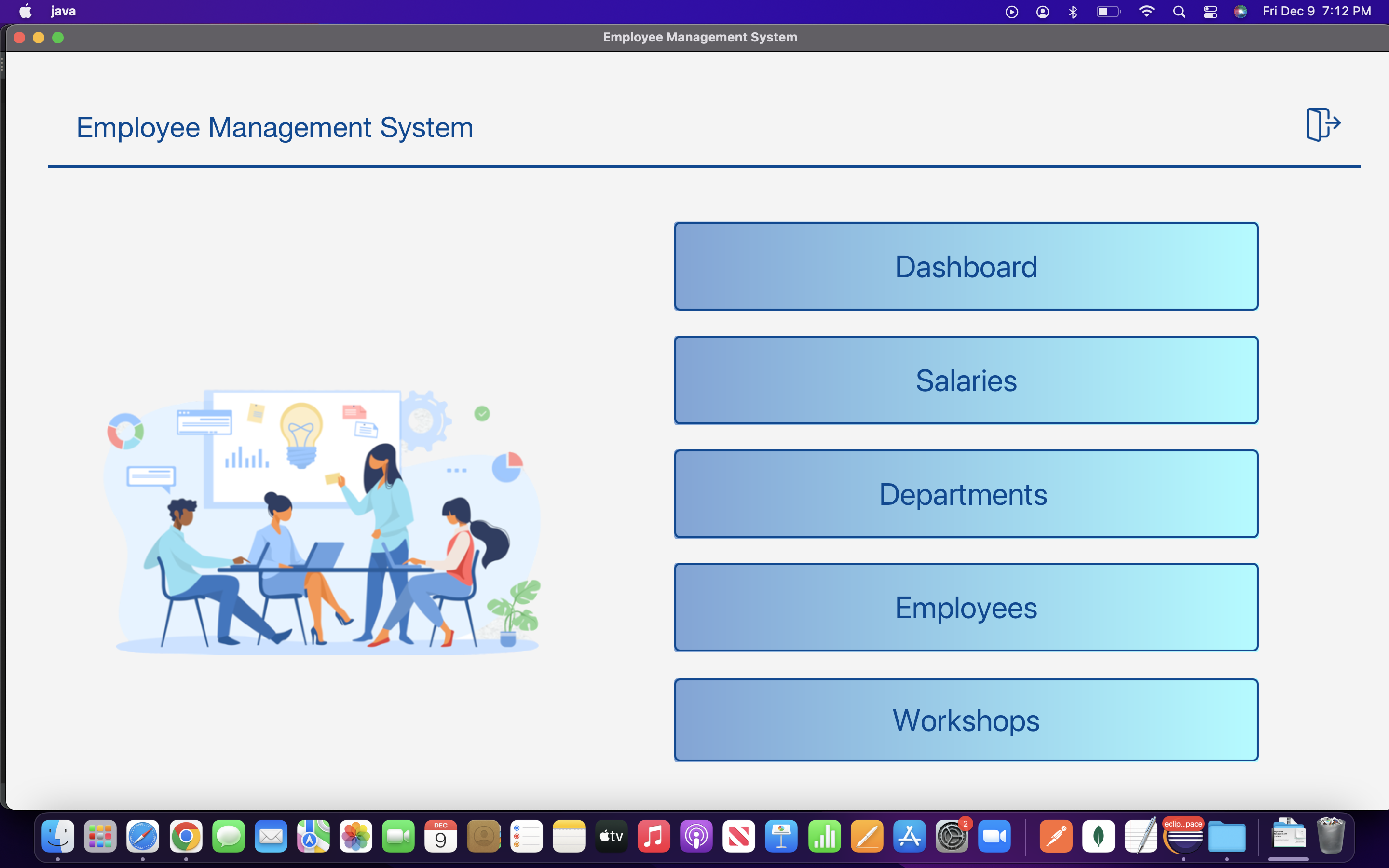Open the App Store
Viewport: 1389px width, 868px height.
tap(910, 836)
